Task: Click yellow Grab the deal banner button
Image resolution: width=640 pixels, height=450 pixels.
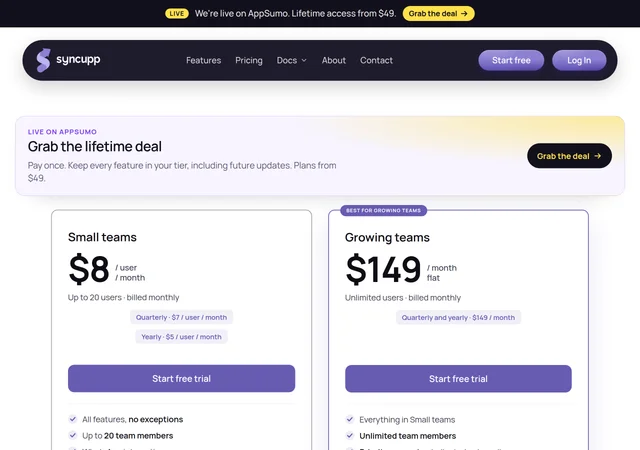Action: tap(438, 13)
